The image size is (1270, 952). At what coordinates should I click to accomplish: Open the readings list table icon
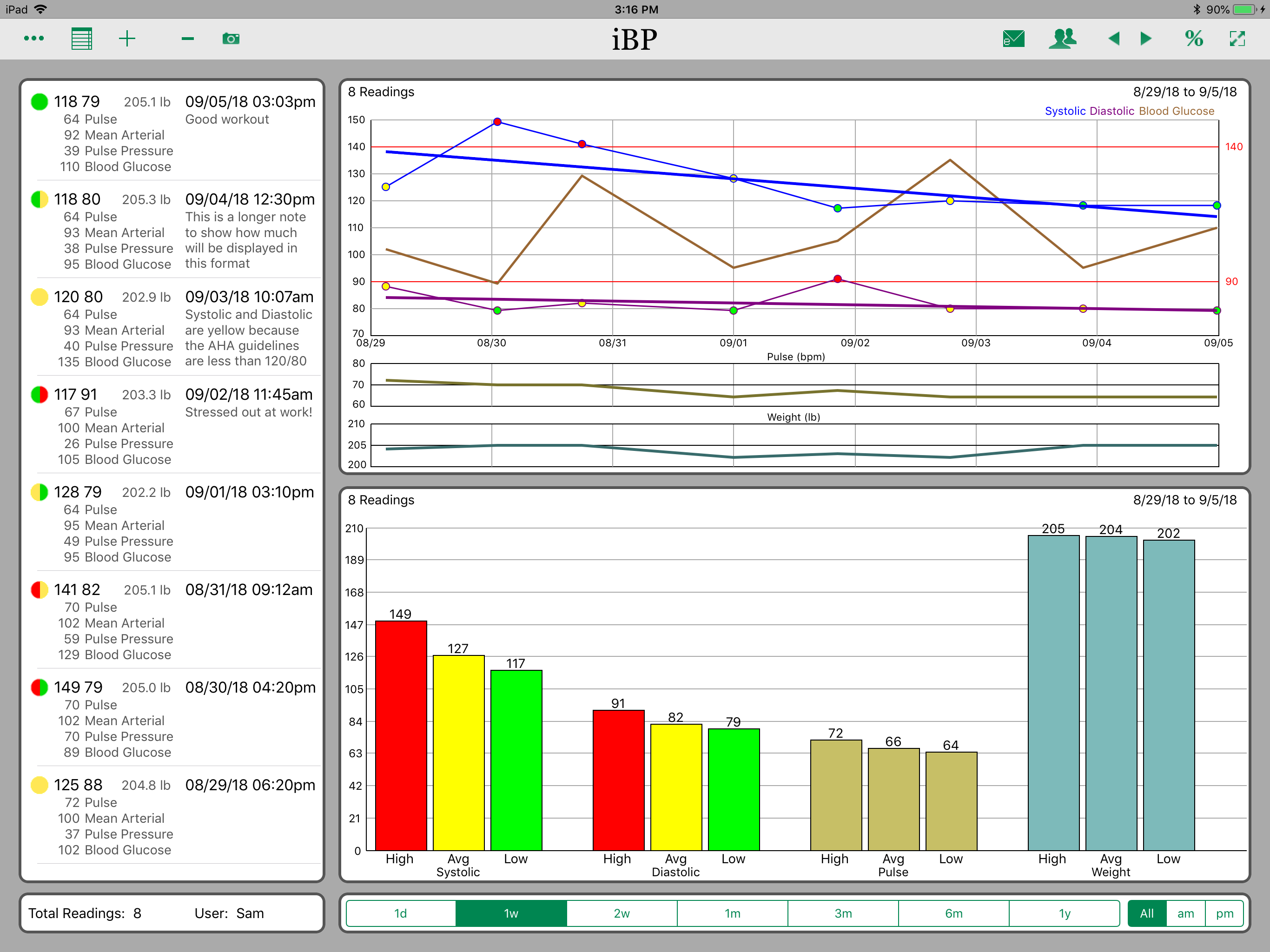coord(81,39)
